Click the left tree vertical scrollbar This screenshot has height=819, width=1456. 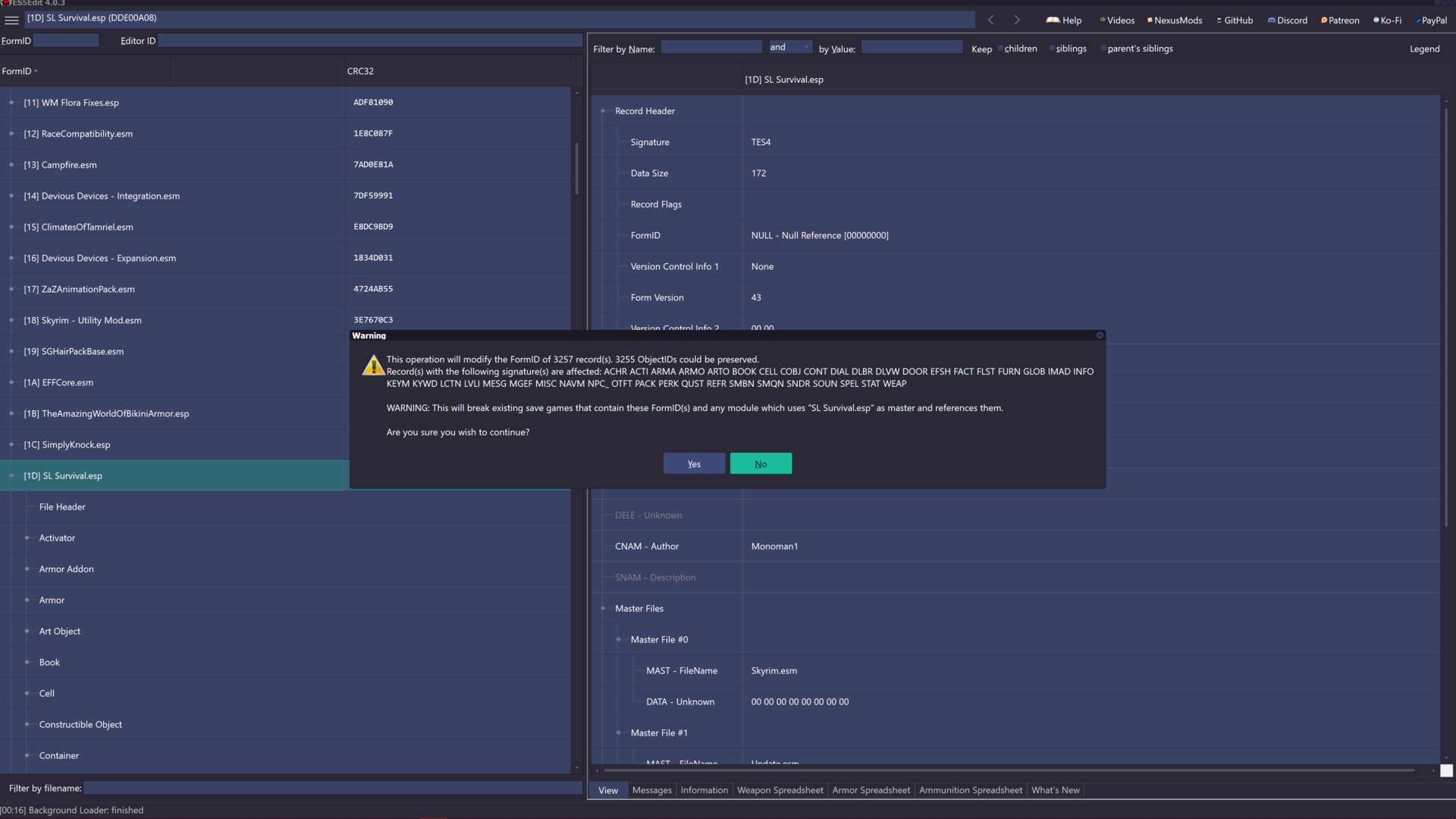[577, 169]
